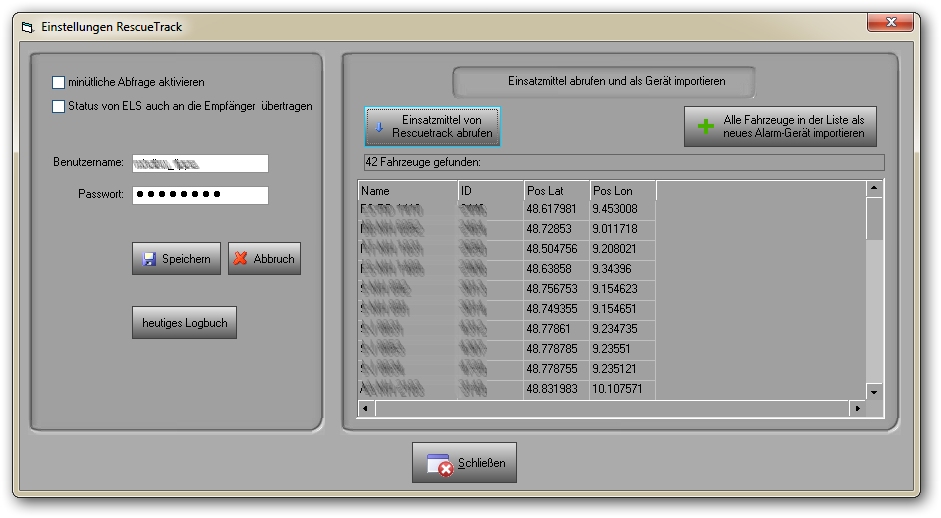Close window with the red X button
Screen dimensions: 941x518
tap(891, 22)
